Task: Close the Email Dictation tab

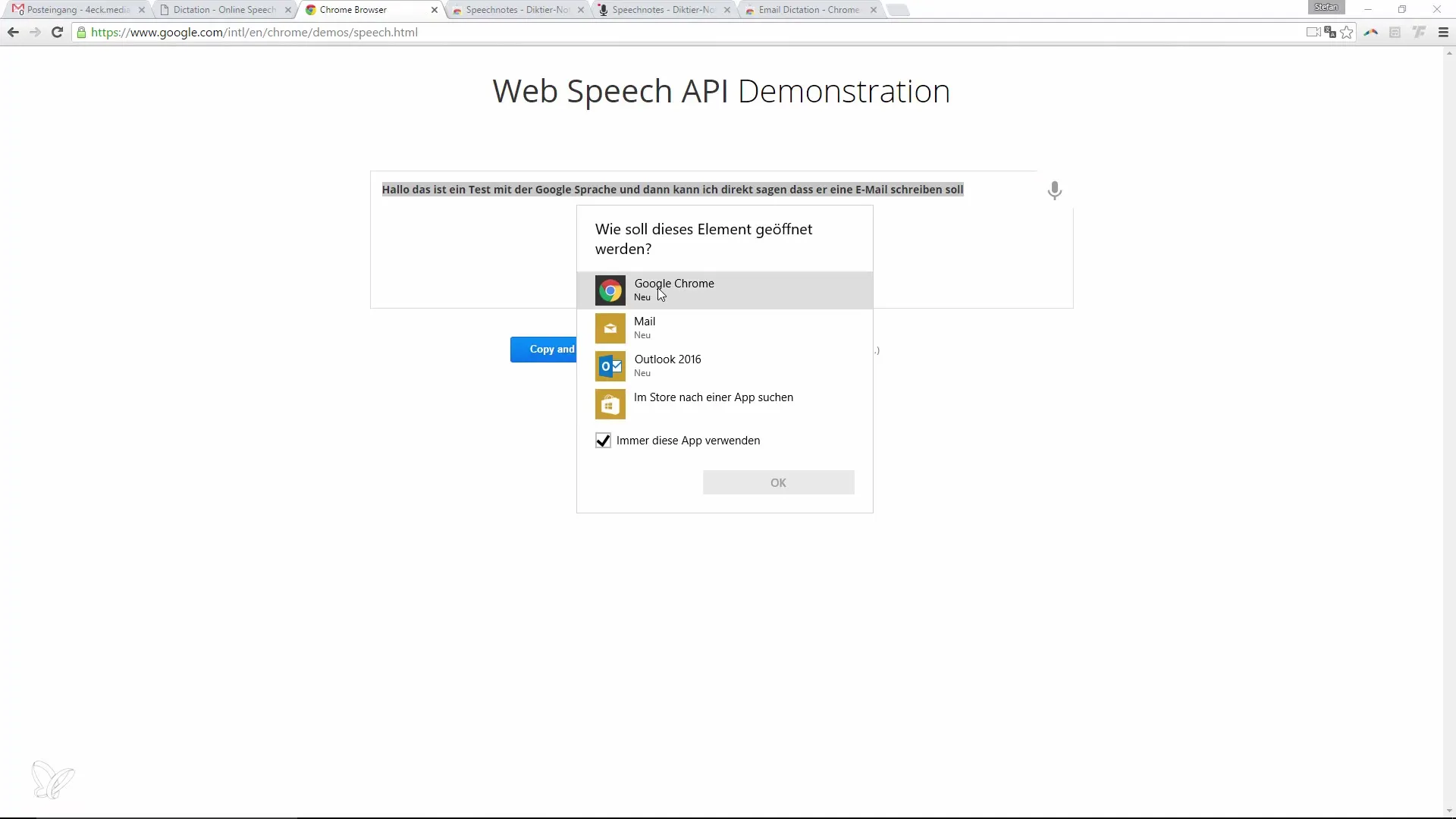Action: tap(873, 10)
